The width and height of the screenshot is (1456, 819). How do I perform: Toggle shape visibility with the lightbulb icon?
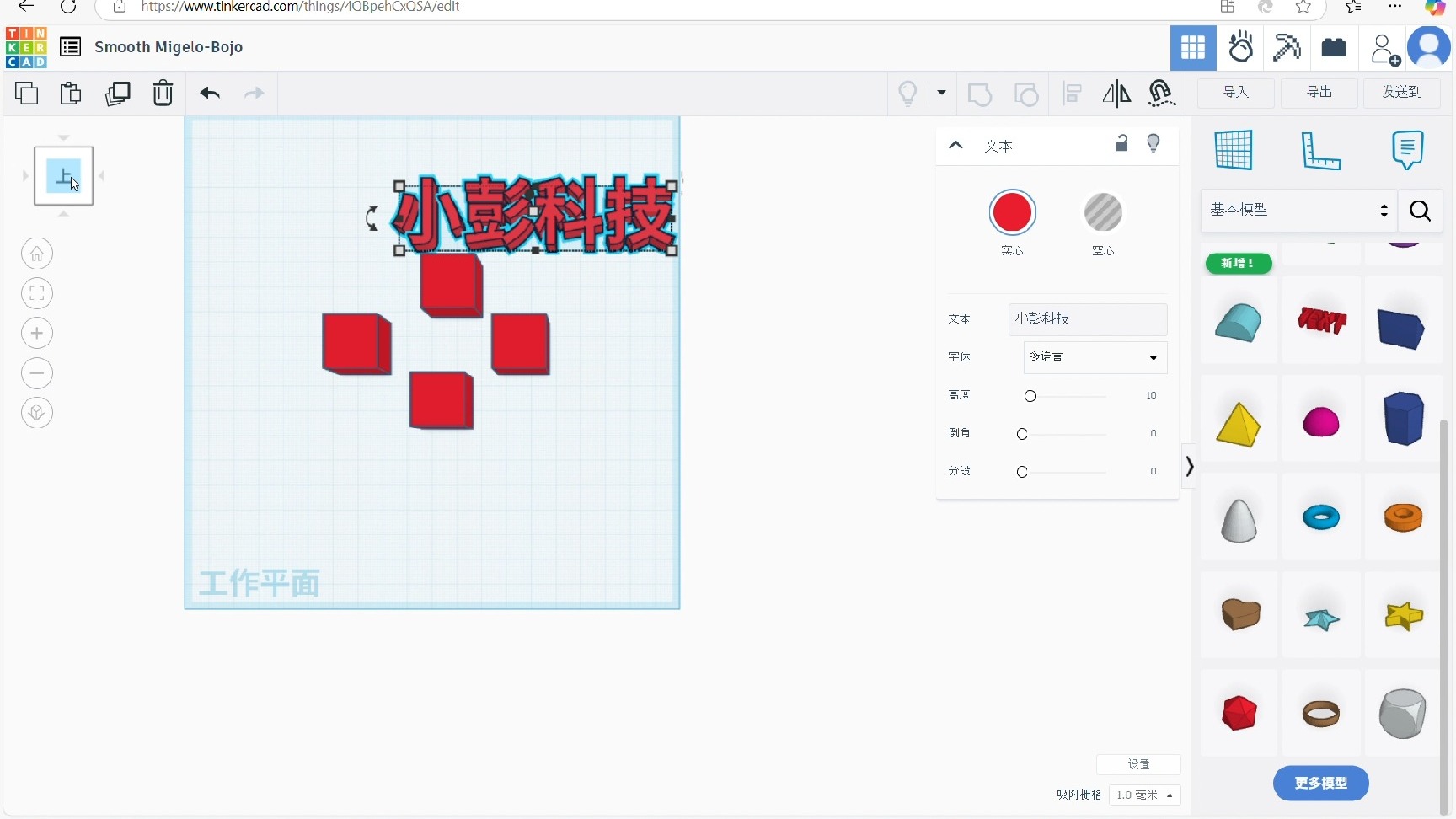tap(1154, 143)
